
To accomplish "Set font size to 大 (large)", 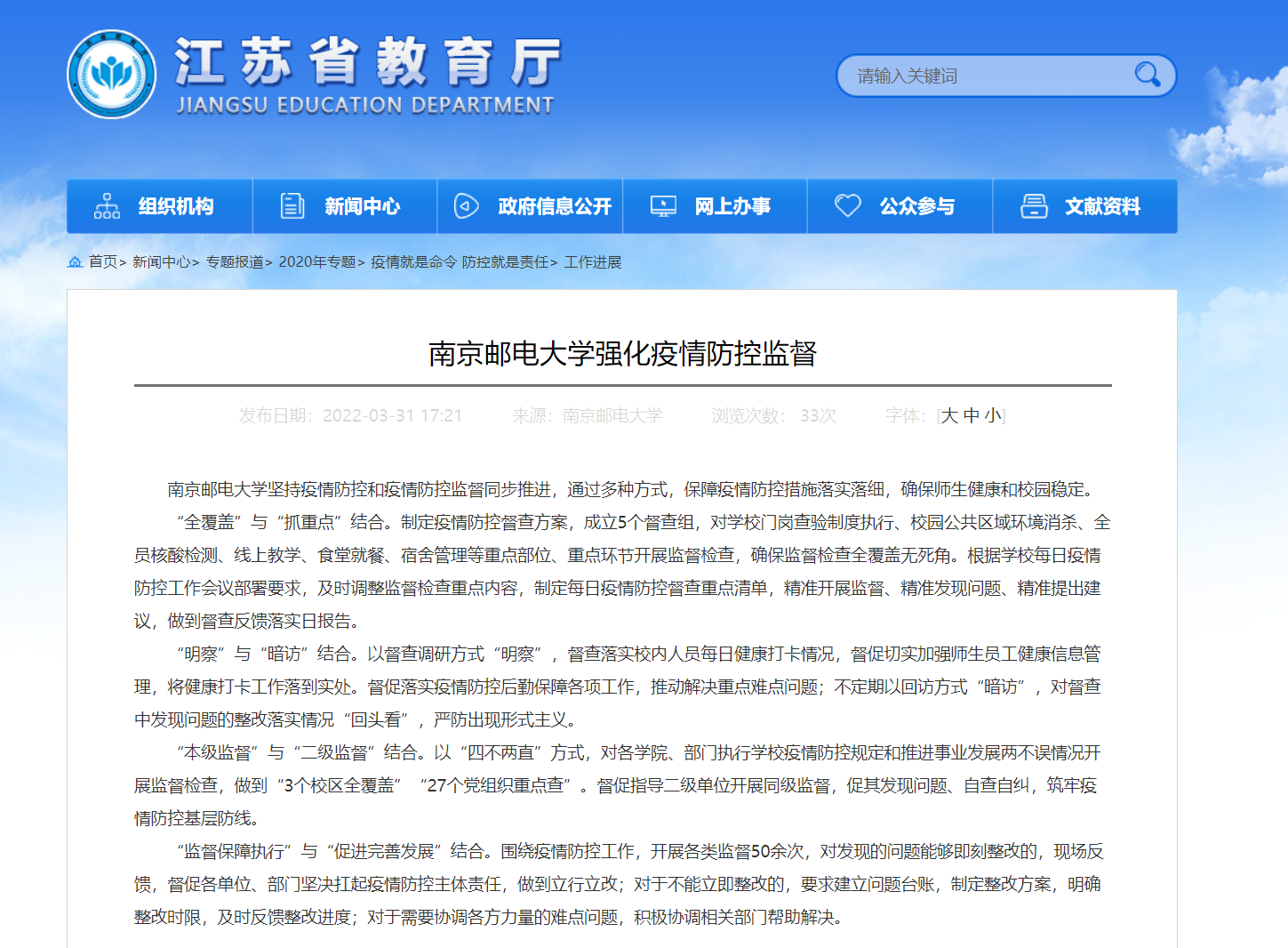I will 948,415.
